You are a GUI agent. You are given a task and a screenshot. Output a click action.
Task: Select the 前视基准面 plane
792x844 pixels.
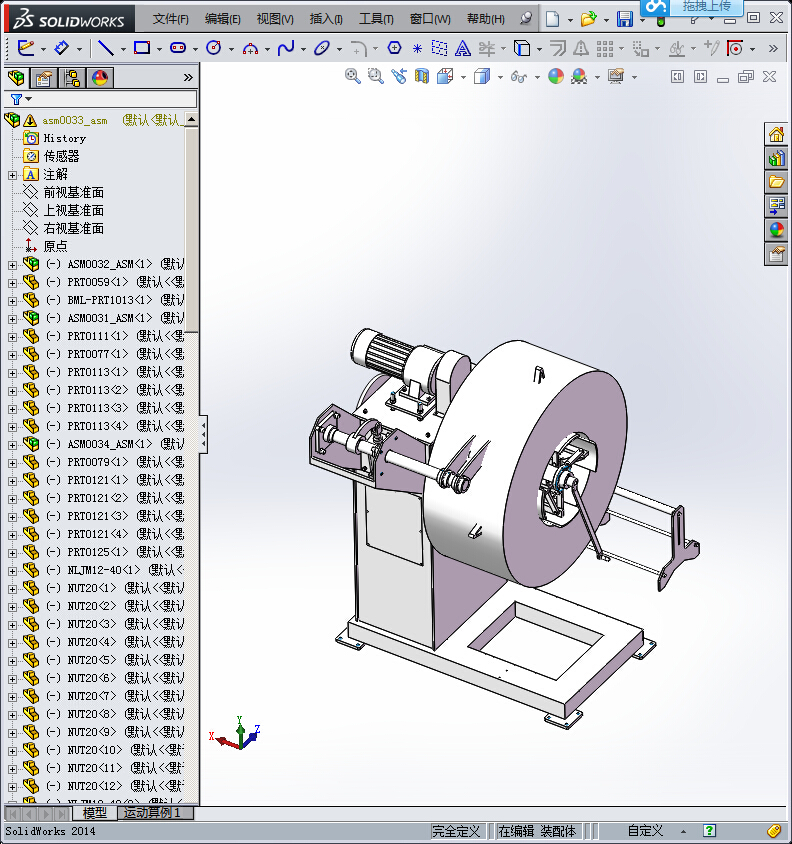pos(73,192)
